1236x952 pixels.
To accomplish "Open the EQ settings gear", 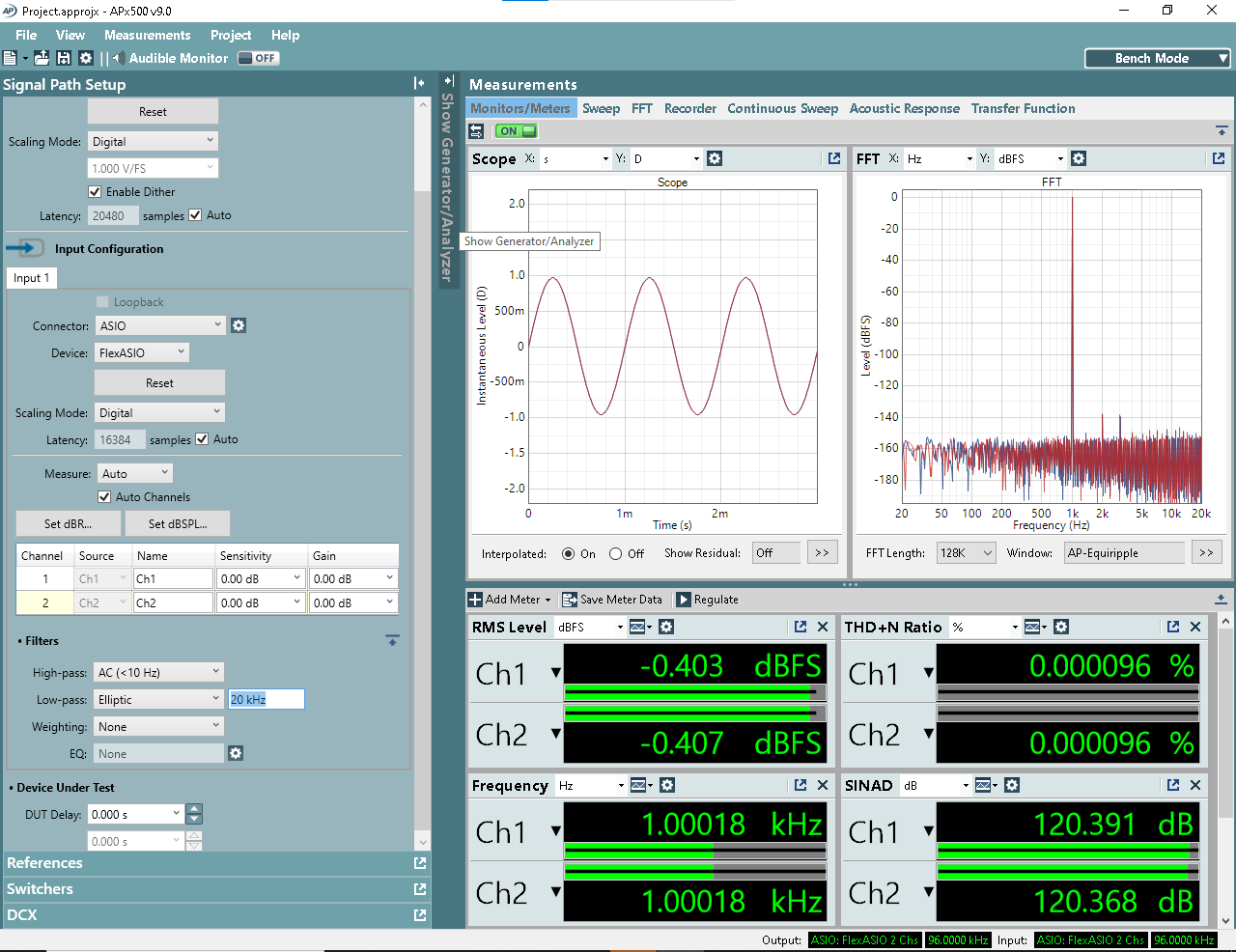I will coord(236,753).
